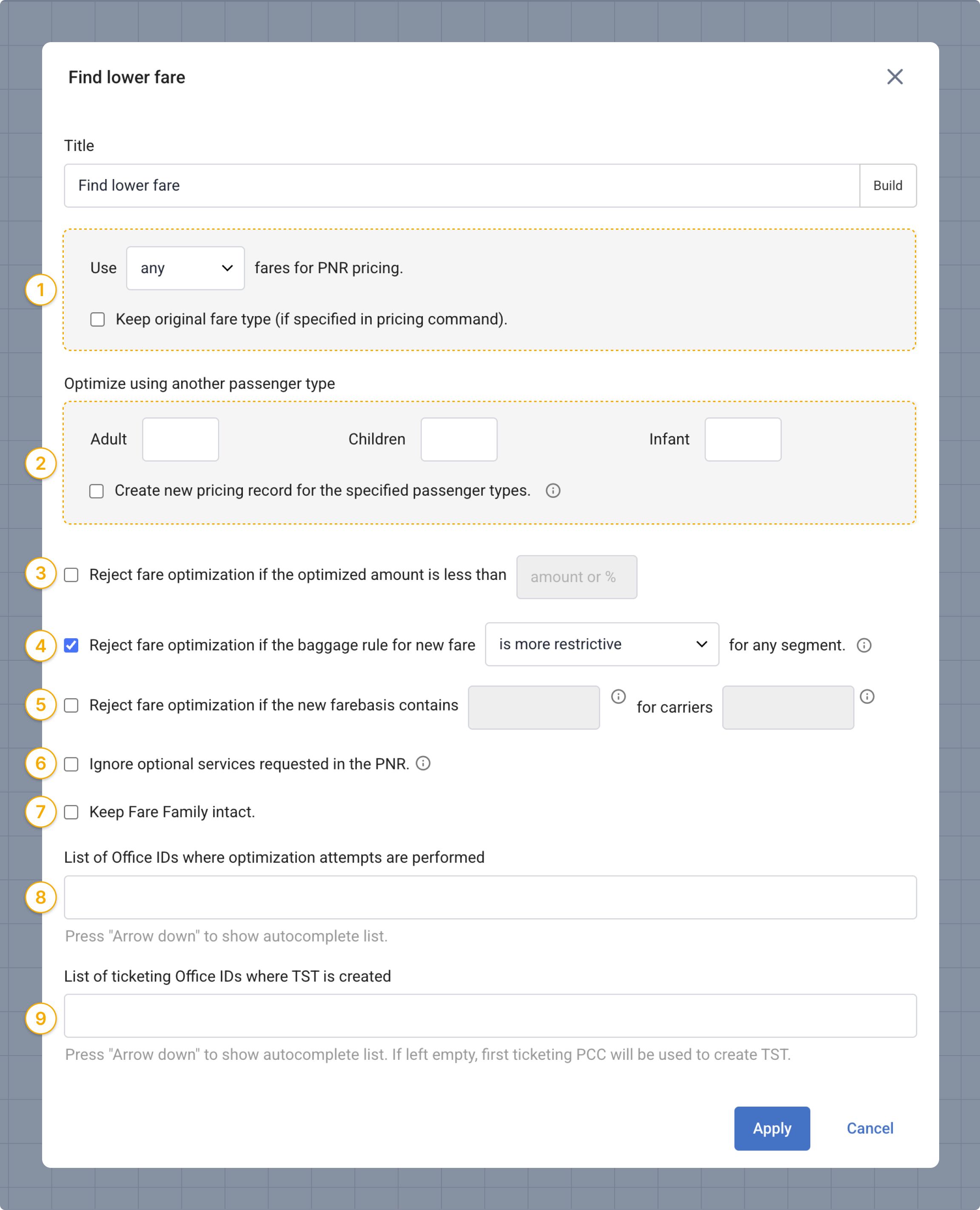This screenshot has height=1210, width=980.
Task: Click the Build button beside Title
Action: 887,186
